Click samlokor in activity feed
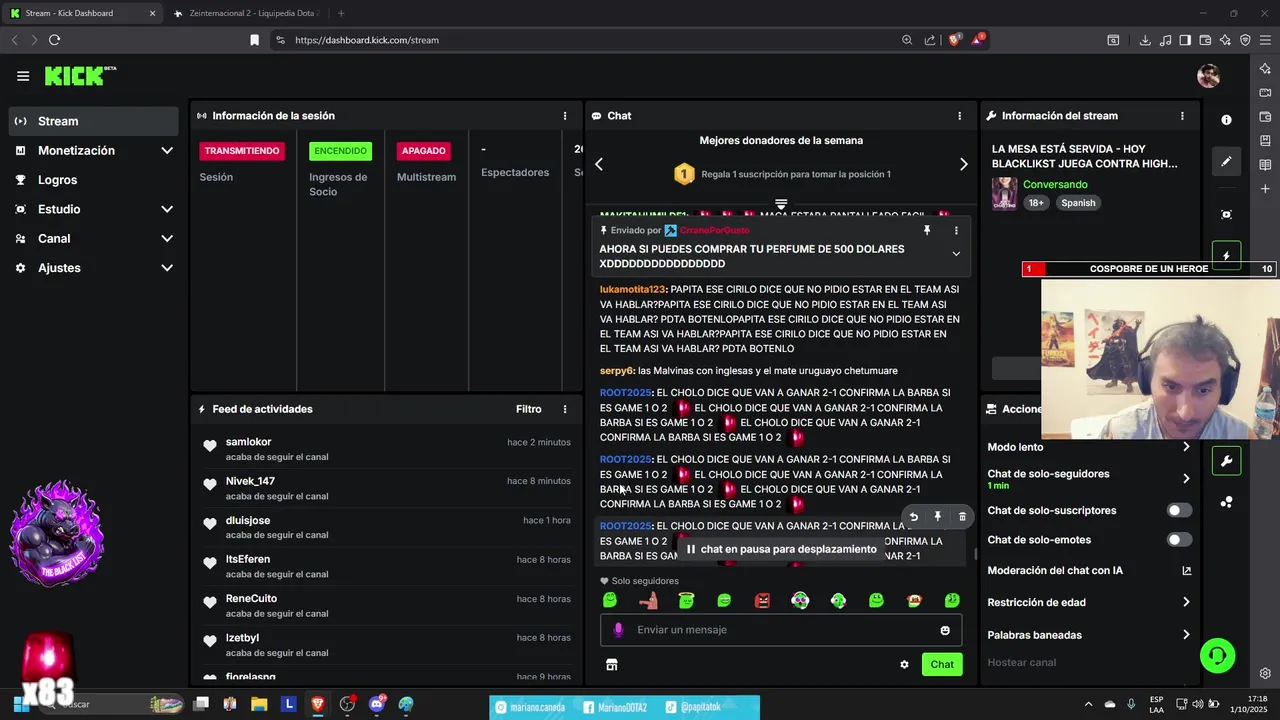Image resolution: width=1280 pixels, height=720 pixels. tap(248, 442)
